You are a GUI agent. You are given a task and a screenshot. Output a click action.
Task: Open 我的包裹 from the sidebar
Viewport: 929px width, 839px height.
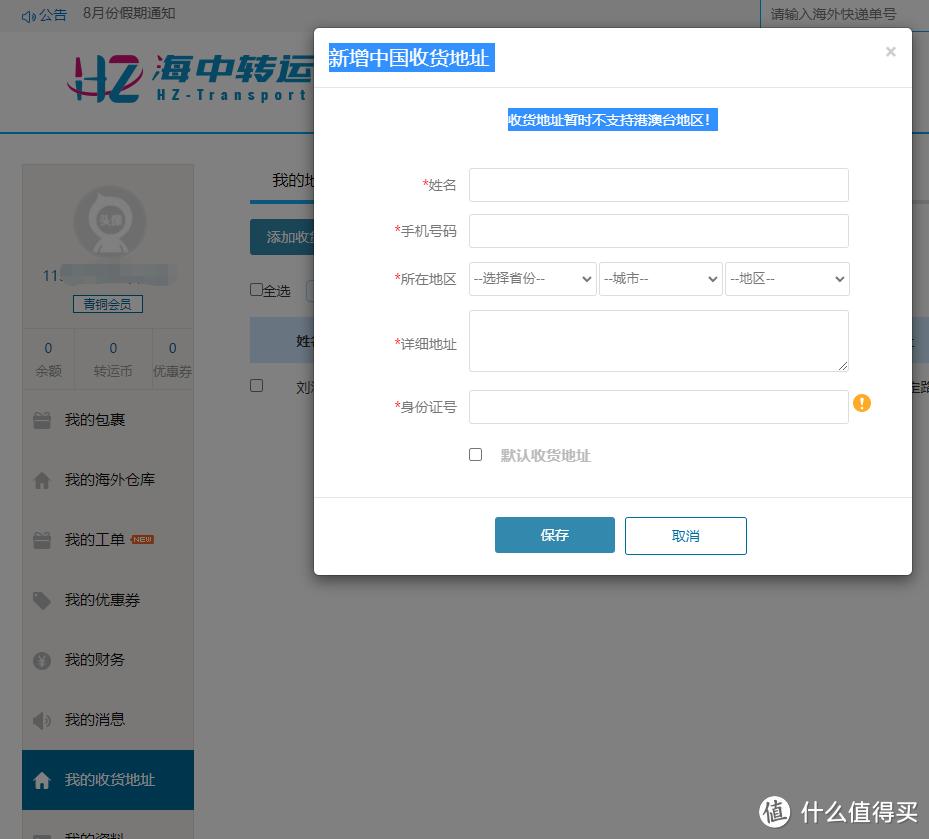[x=95, y=419]
